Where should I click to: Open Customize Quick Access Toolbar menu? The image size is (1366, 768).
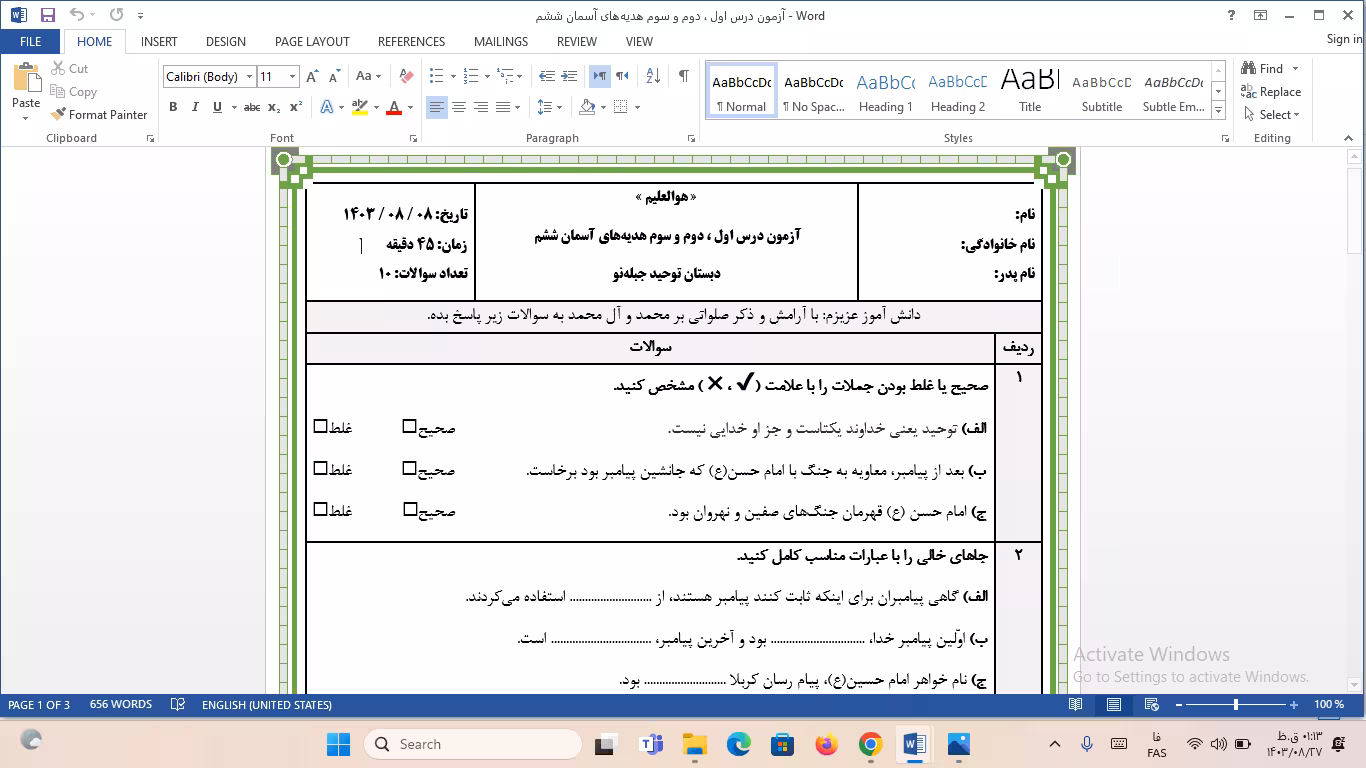(141, 16)
